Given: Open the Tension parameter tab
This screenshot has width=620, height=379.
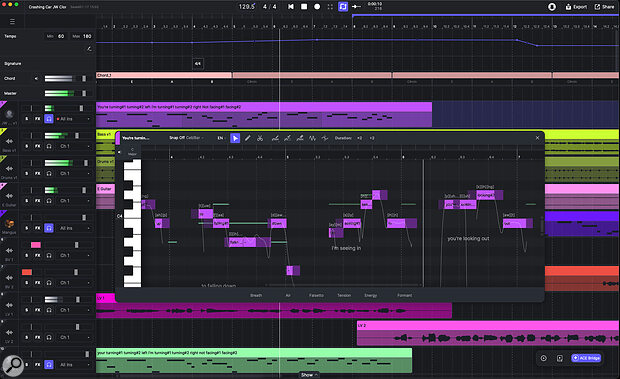Looking at the screenshot, I should (x=344, y=295).
